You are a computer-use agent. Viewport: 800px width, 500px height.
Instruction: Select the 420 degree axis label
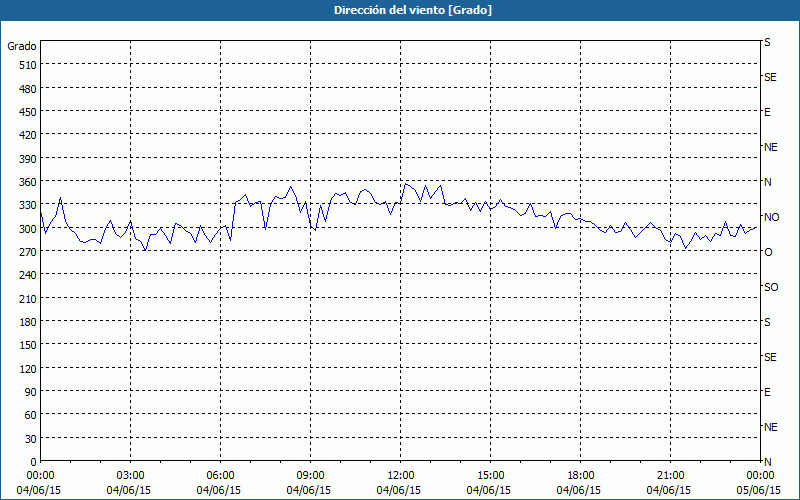tap(29, 135)
